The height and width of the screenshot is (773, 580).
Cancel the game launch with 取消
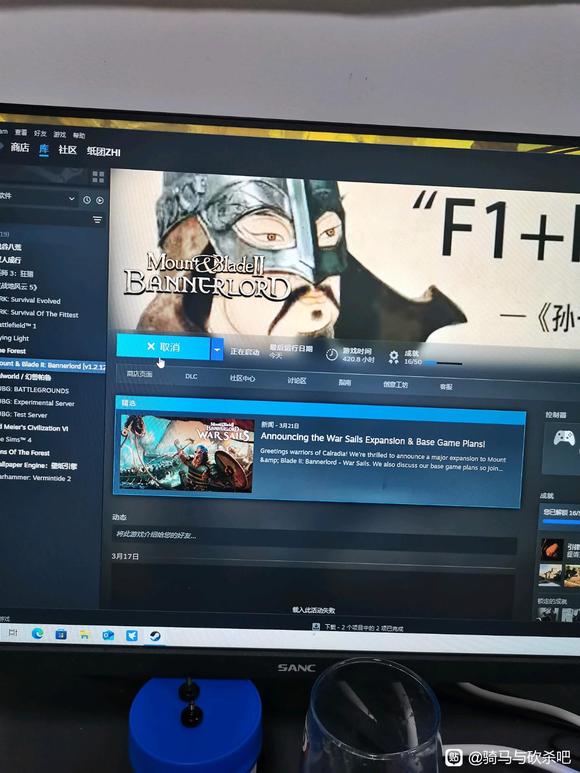[163, 347]
